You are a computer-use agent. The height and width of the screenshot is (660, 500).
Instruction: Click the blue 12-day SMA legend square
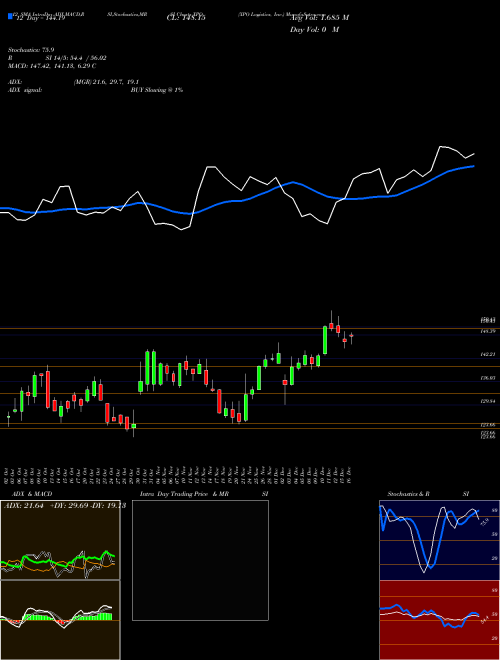click(11, 17)
